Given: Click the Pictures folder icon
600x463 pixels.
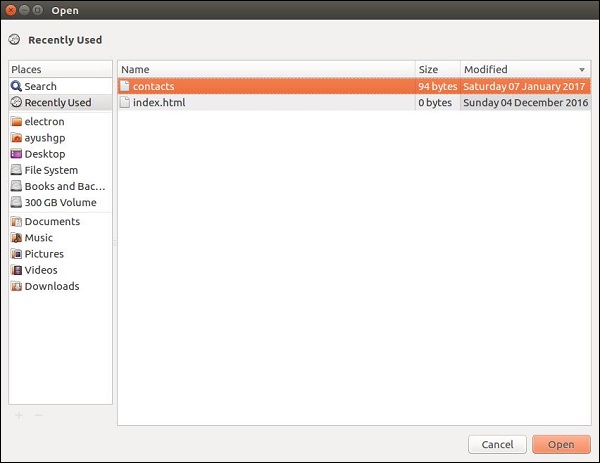Looking at the screenshot, I should coord(16,254).
